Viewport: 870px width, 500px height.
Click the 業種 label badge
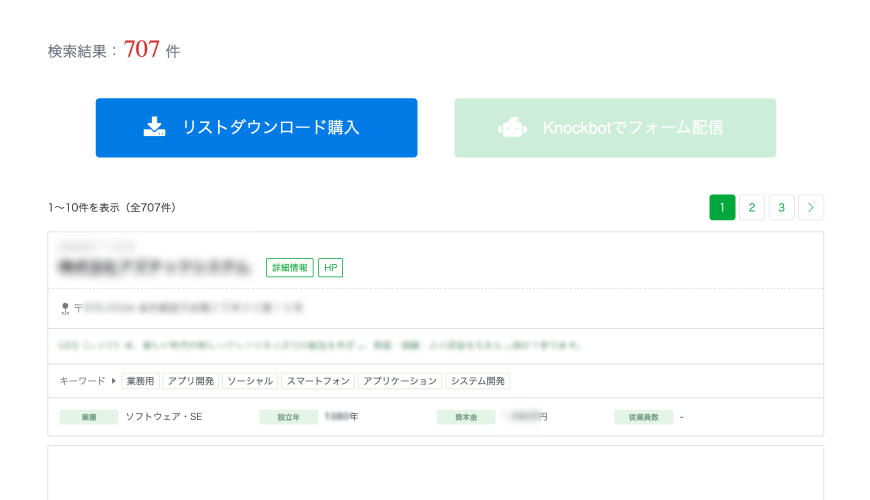pyautogui.click(x=89, y=417)
